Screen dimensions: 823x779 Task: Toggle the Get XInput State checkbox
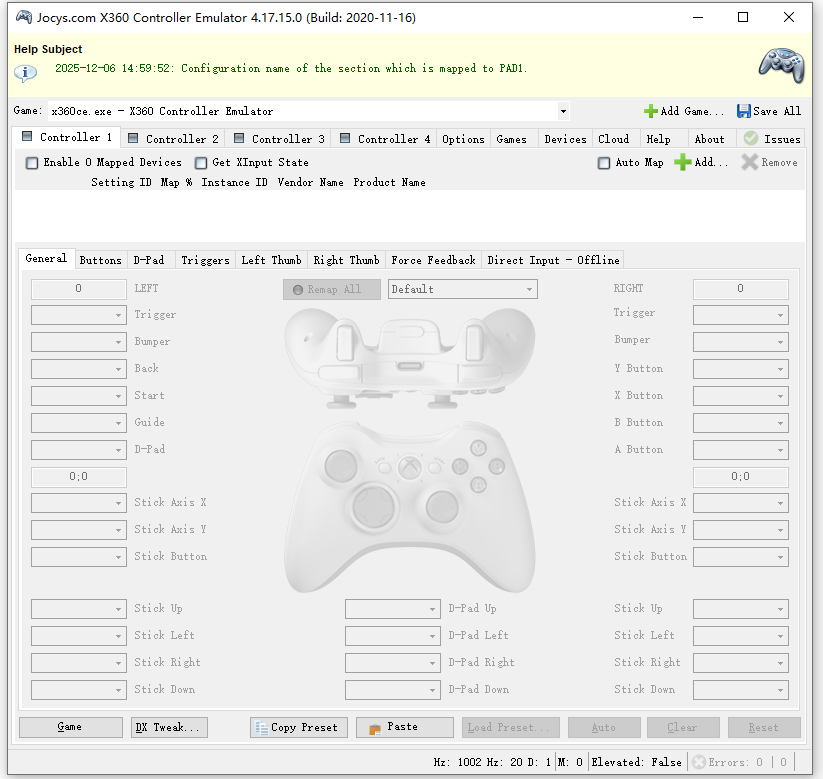tap(201, 163)
